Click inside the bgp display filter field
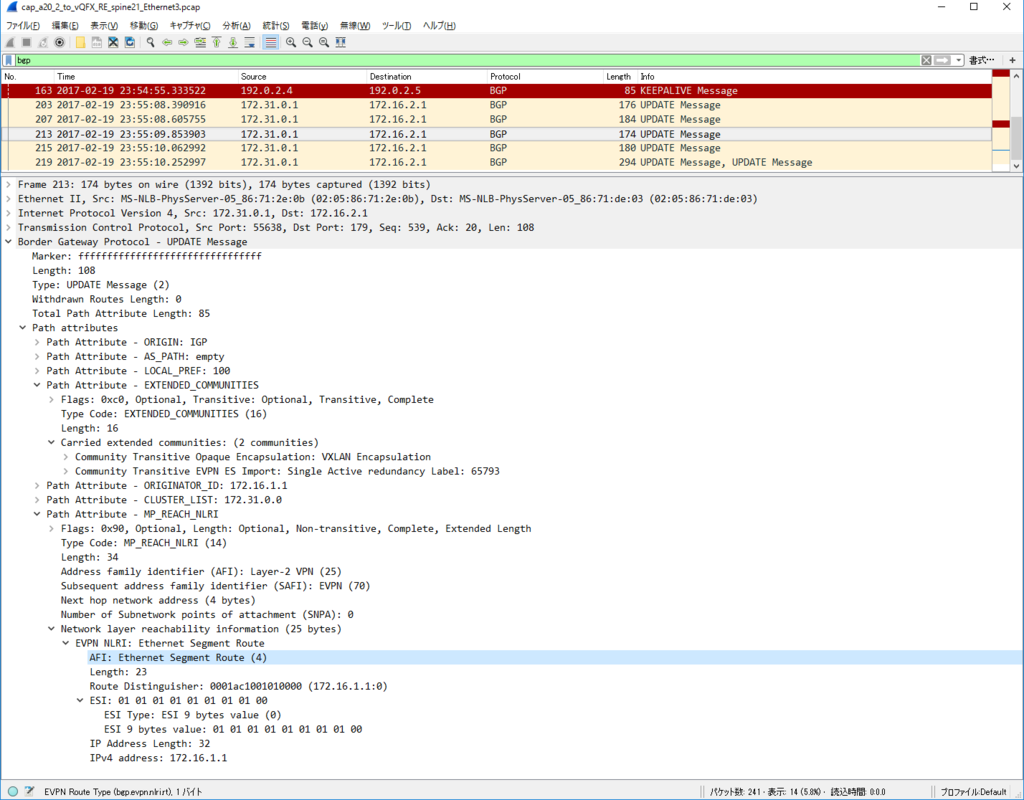The height and width of the screenshot is (800, 1024). point(467,60)
